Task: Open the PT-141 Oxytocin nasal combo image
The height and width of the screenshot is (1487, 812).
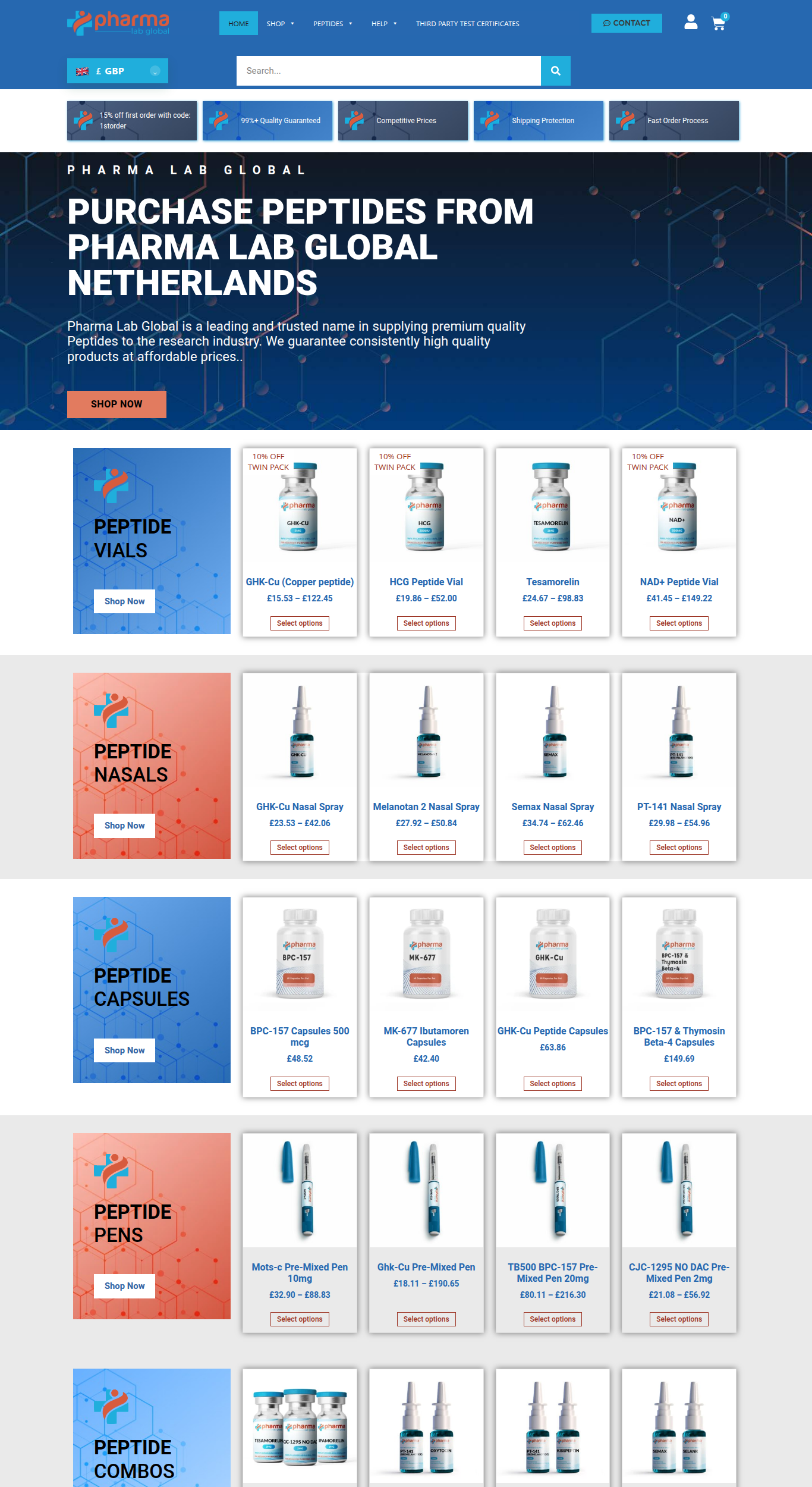Action: [x=426, y=1426]
